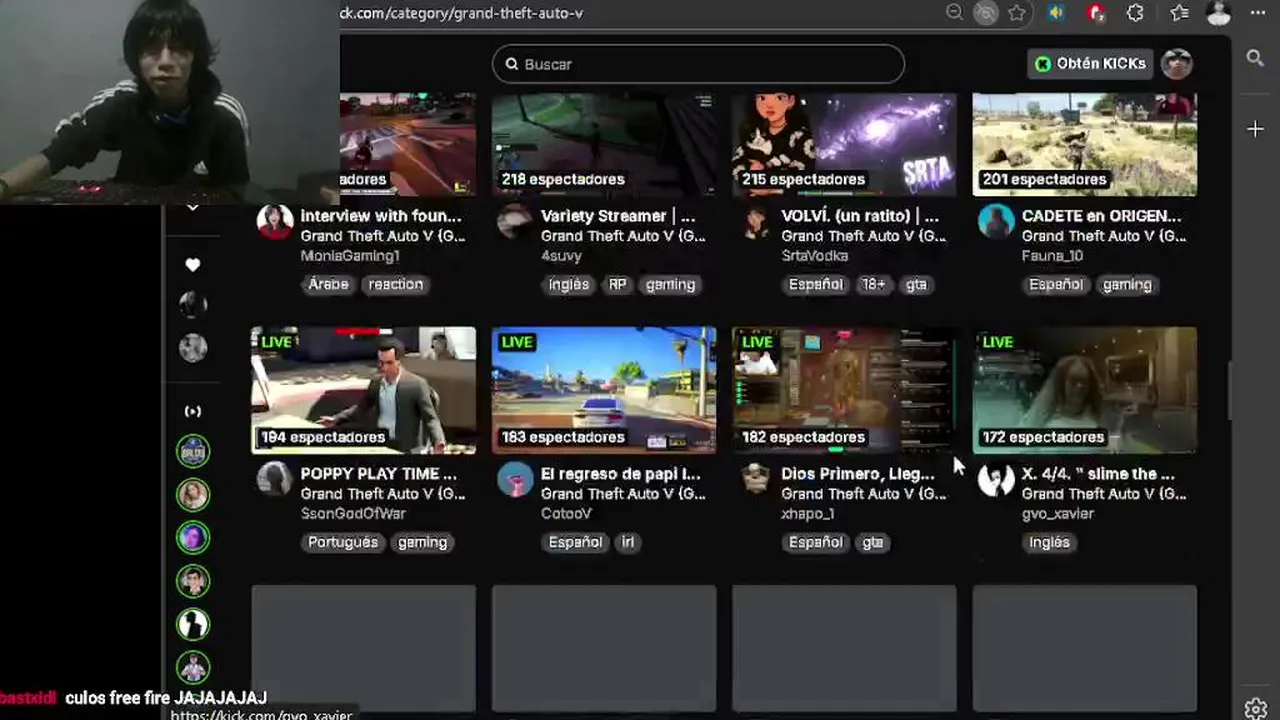The image size is (1280, 720).
Task: Open sidebar channel with white silhouette avatar
Action: (x=193, y=624)
